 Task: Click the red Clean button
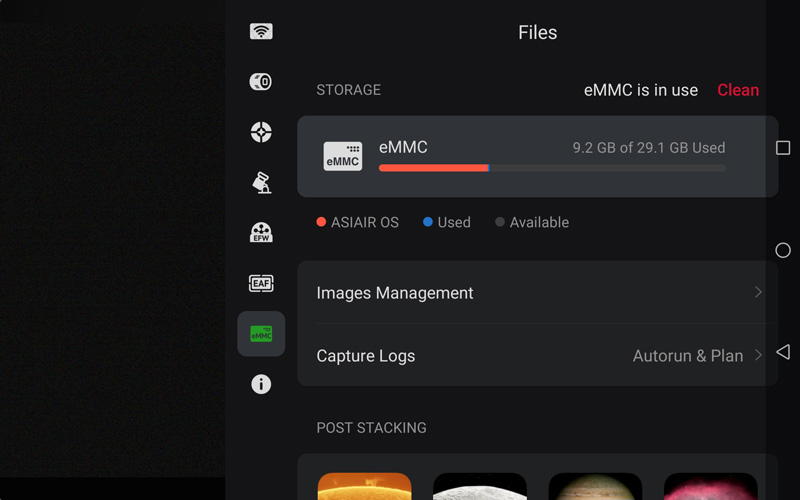click(738, 90)
